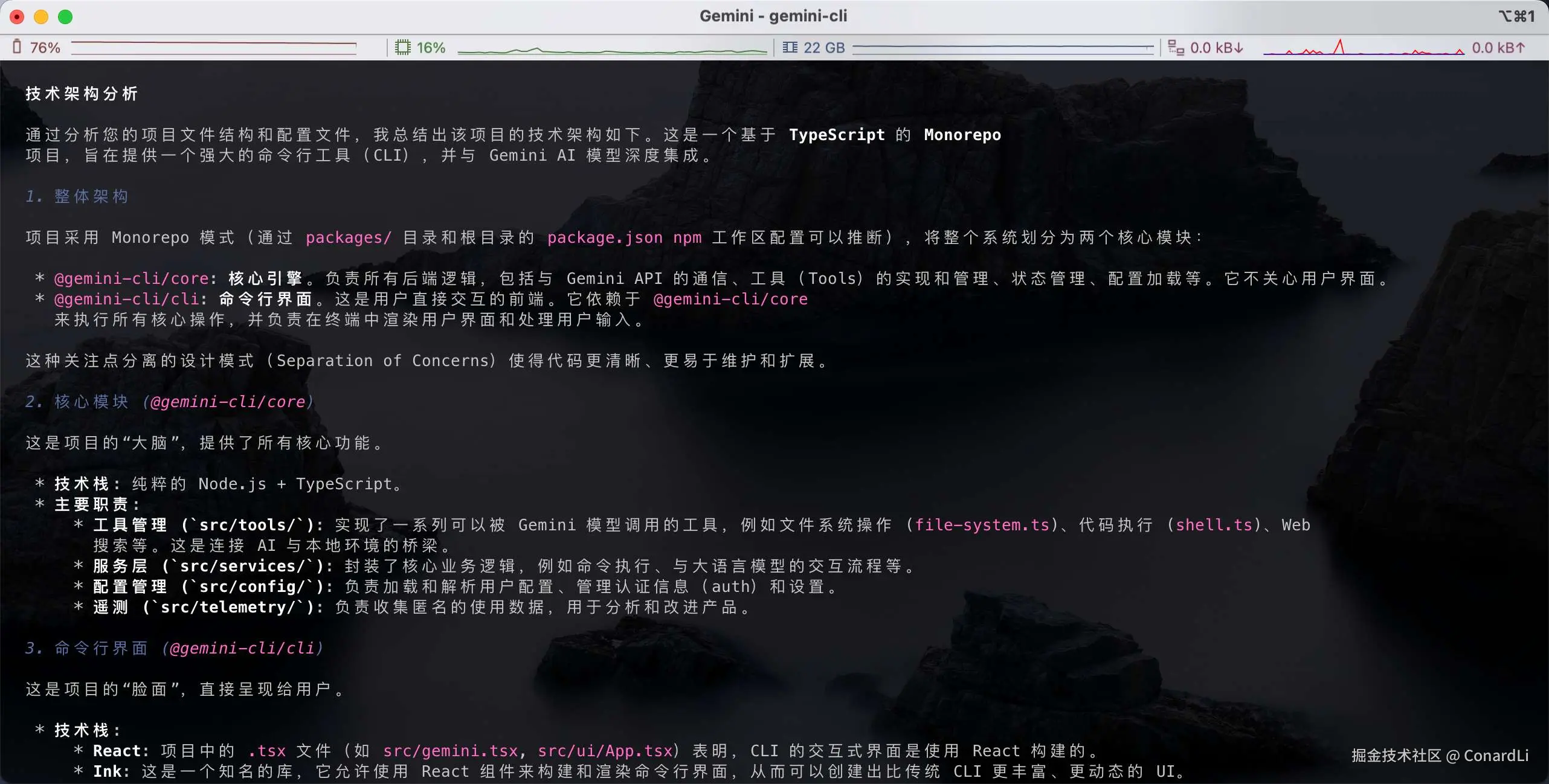The image size is (1549, 784).
Task: Click the 22 GB memory label
Action: (x=824, y=48)
